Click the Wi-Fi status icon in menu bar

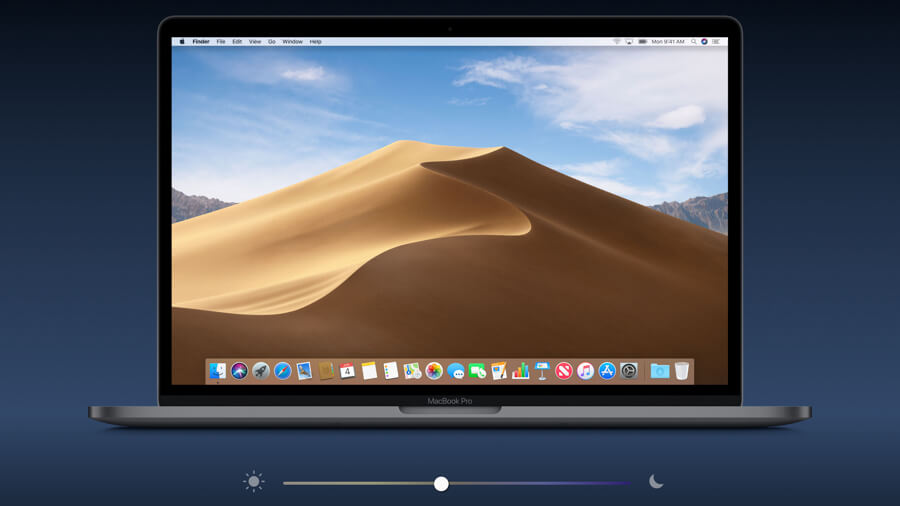[x=617, y=42]
